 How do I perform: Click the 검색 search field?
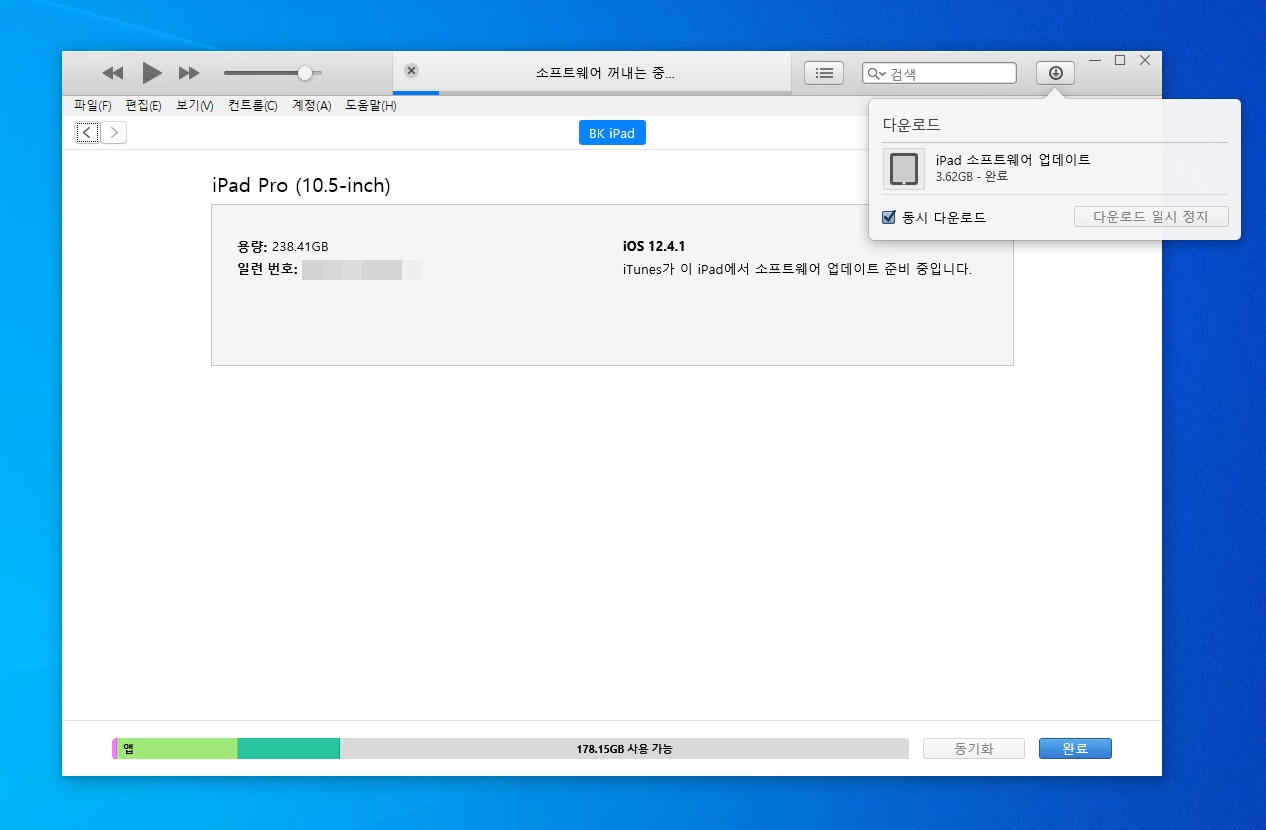pyautogui.click(x=939, y=73)
